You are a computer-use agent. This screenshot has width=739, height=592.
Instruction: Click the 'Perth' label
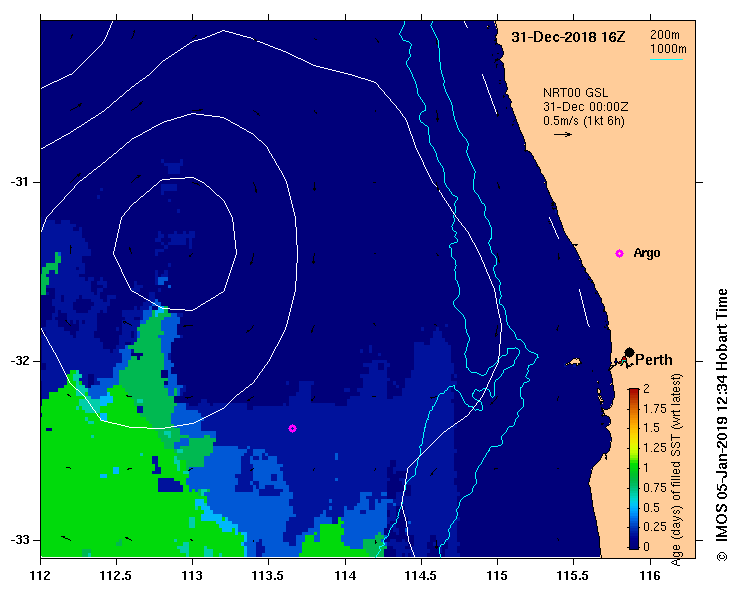[654, 360]
